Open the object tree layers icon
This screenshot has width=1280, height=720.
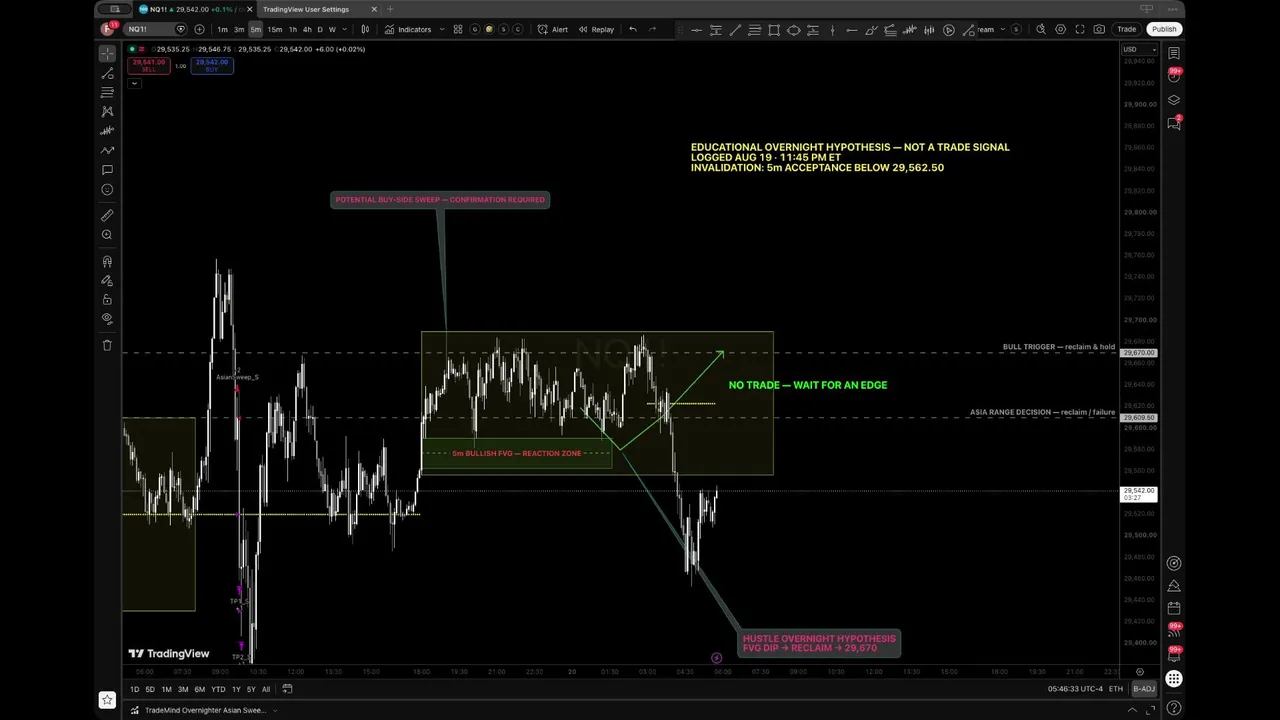click(x=1174, y=100)
